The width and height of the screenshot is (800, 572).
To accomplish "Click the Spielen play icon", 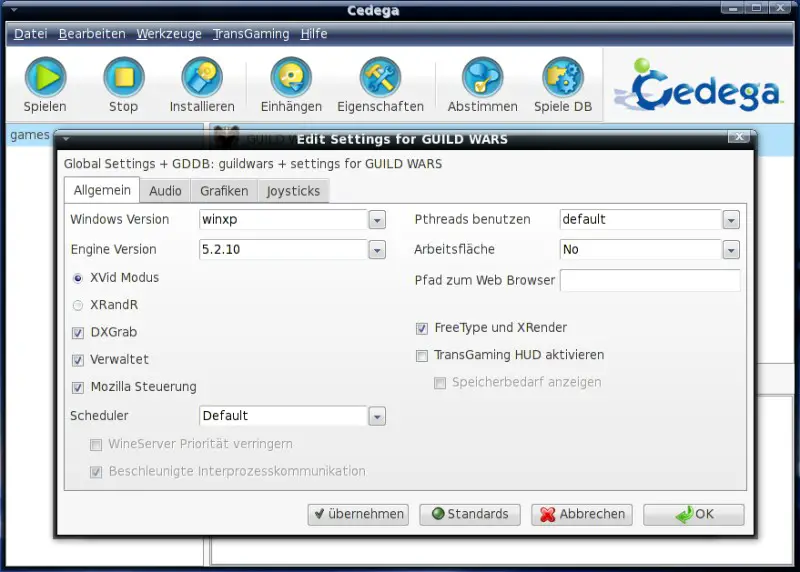I will pos(45,78).
